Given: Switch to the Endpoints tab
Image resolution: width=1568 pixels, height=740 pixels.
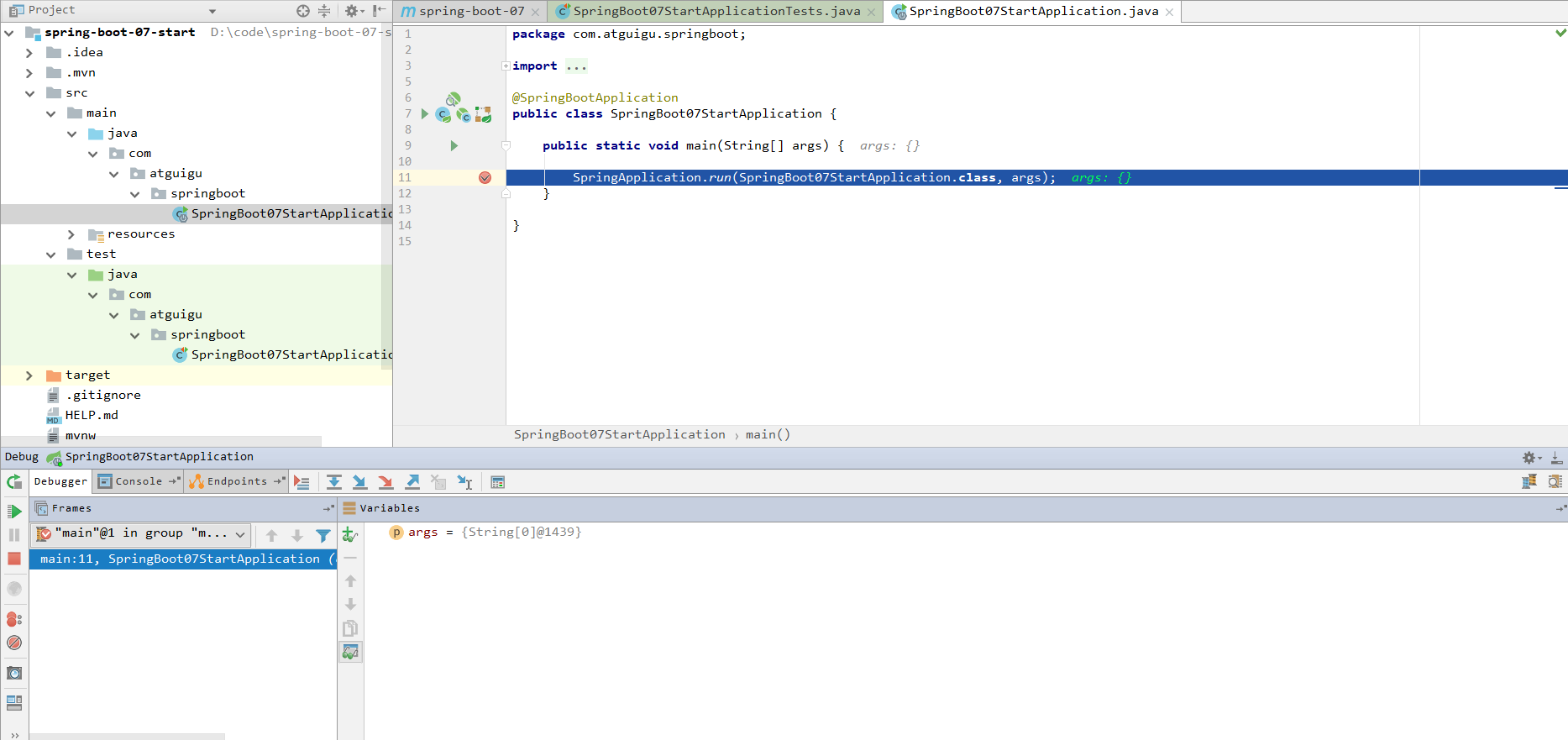Looking at the screenshot, I should click(237, 481).
